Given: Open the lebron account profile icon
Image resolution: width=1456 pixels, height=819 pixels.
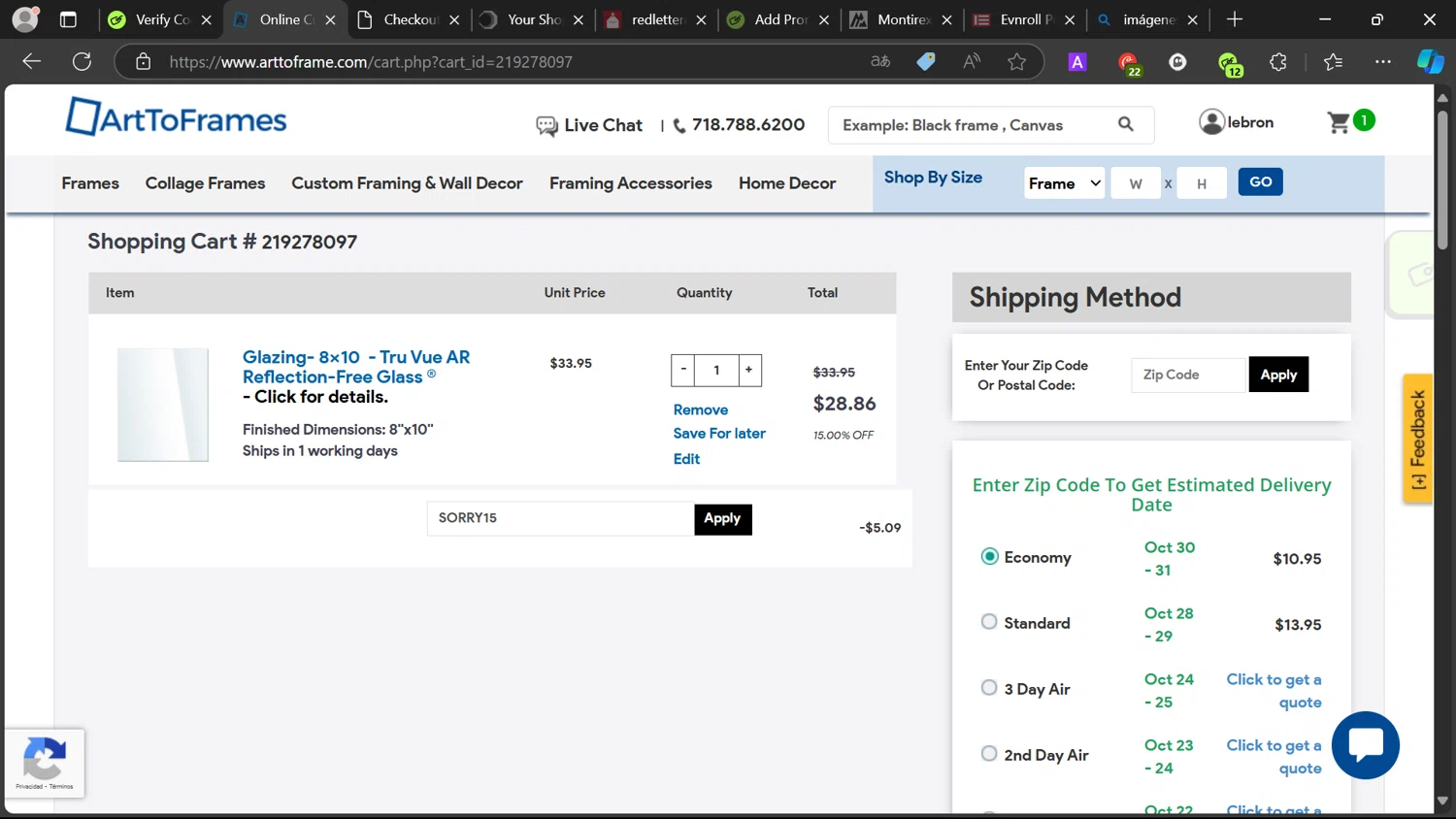Looking at the screenshot, I should point(1211,122).
